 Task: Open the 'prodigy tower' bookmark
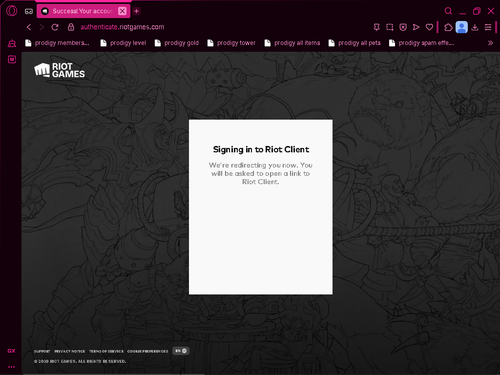[231, 43]
